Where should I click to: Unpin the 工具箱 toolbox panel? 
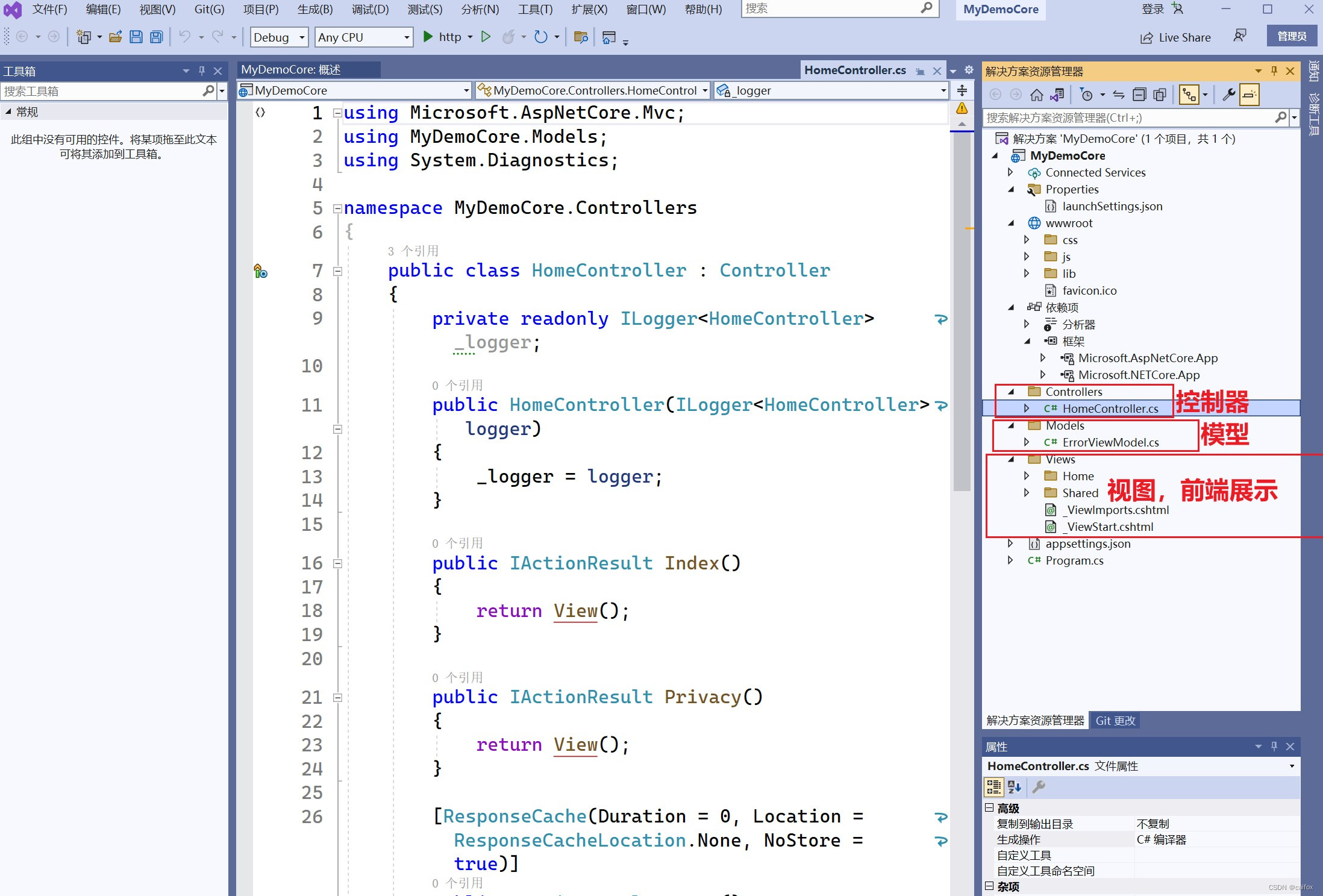point(201,70)
